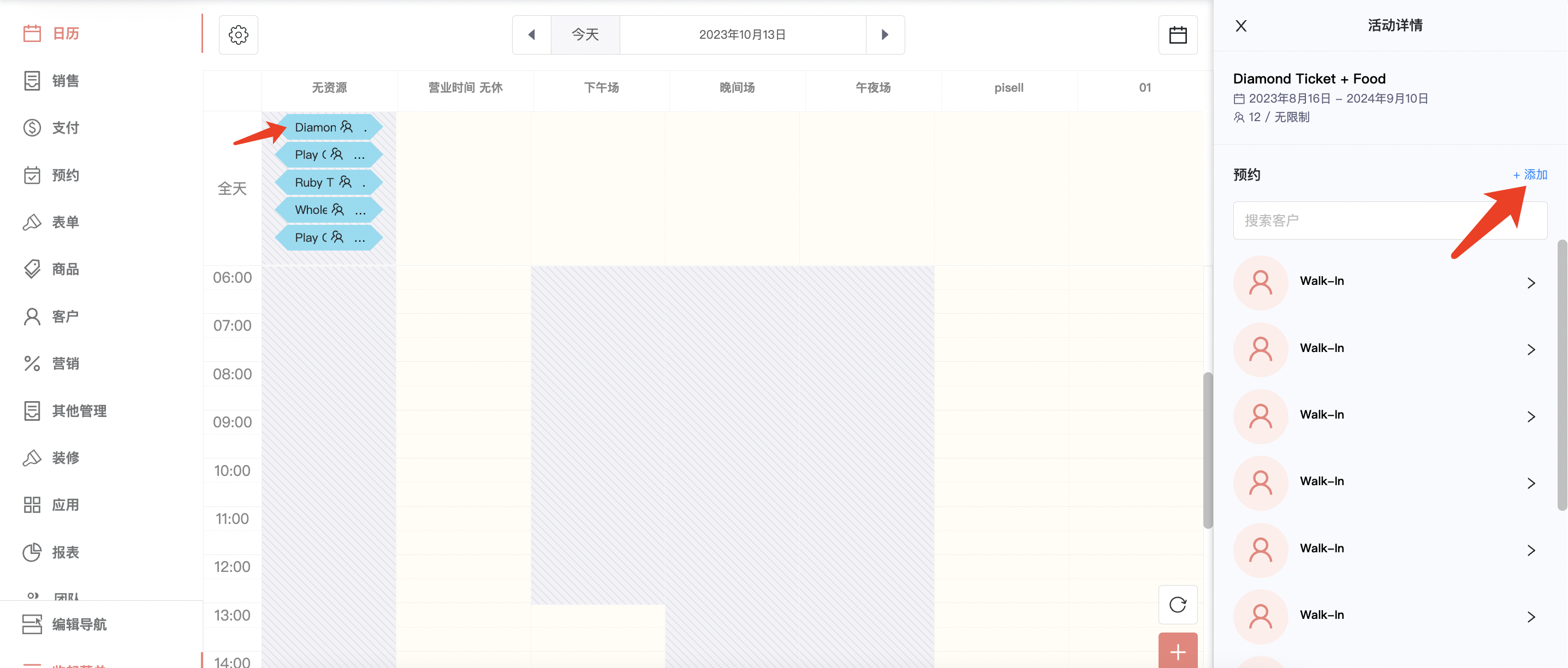This screenshot has height=668, width=1568.
Task: Expand the fourth Walk-In chevron
Action: 1531,483
